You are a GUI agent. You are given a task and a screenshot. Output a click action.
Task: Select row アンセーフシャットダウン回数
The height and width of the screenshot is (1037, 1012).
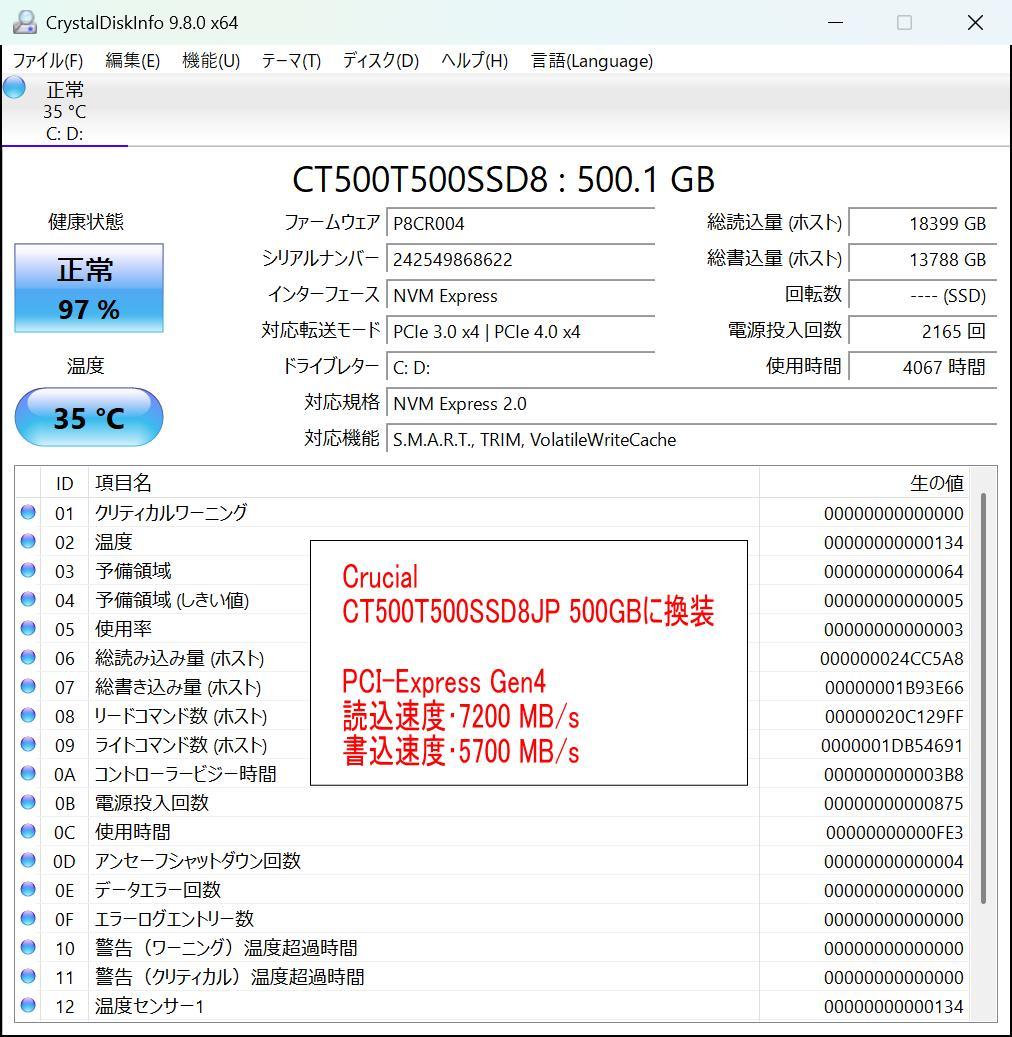493,860
